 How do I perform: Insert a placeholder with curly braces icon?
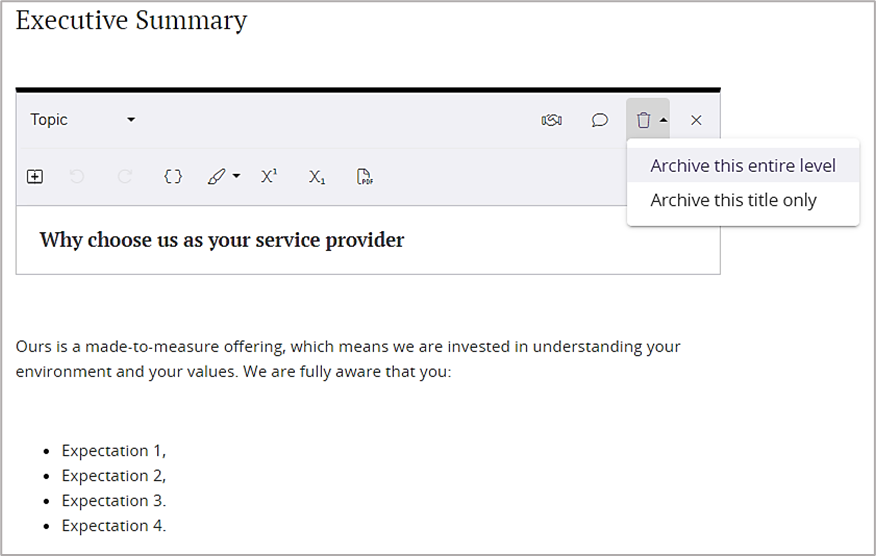[x=173, y=177]
